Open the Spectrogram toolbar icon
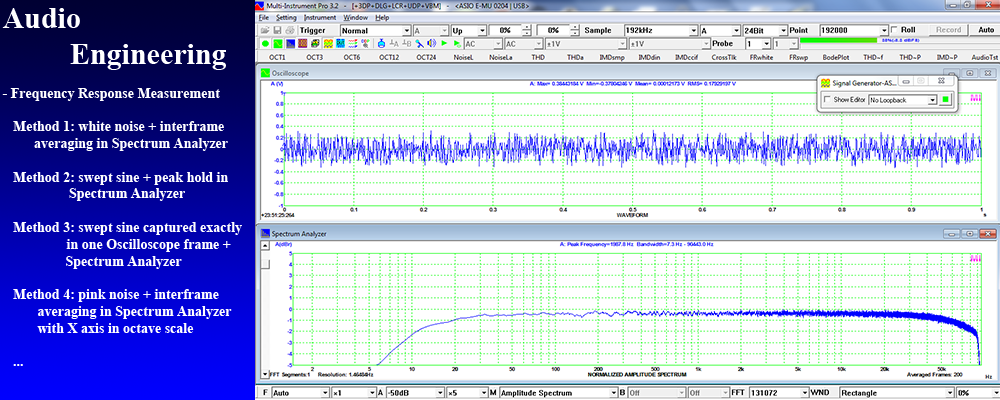 pos(302,43)
